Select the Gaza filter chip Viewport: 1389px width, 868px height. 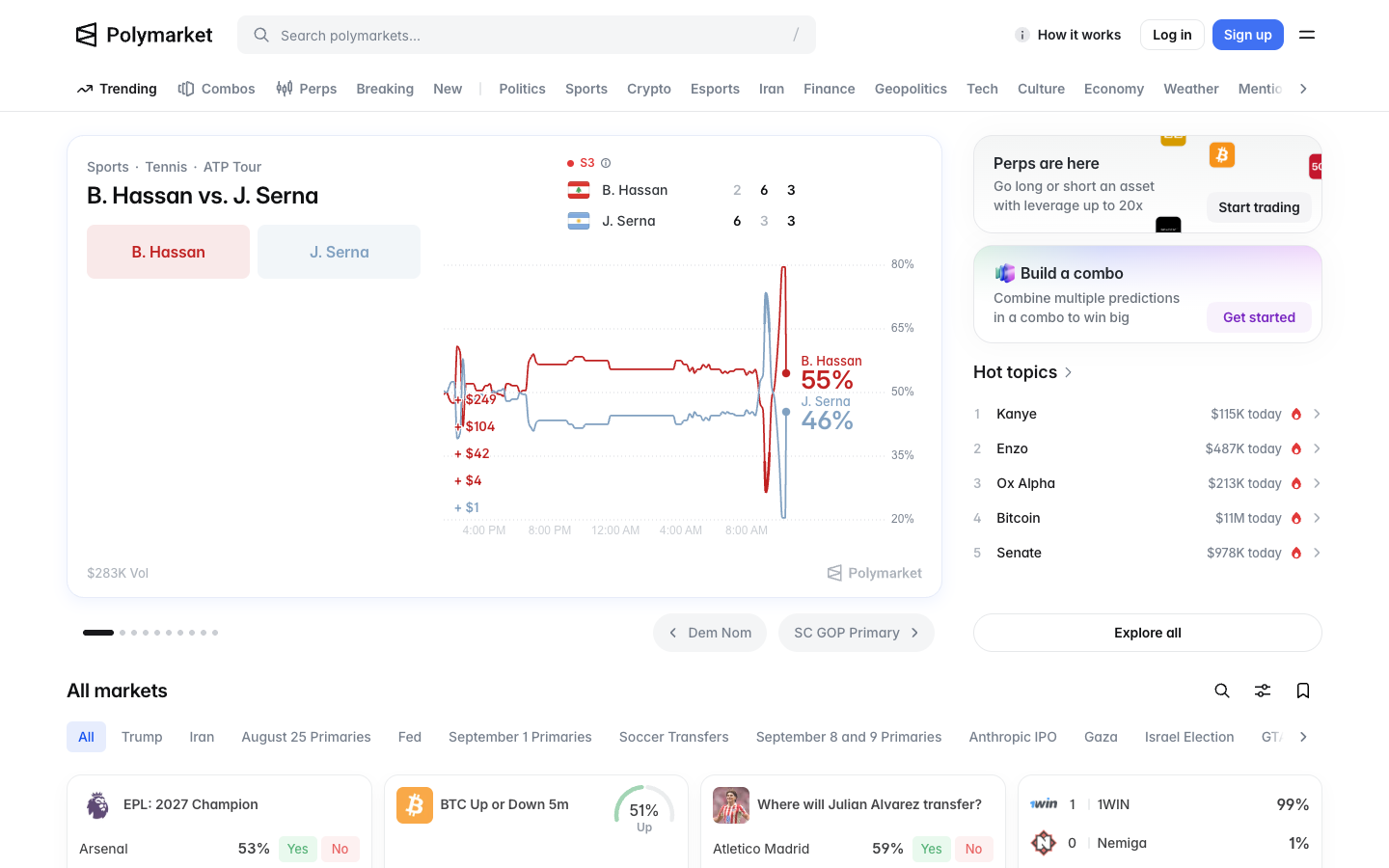[x=1101, y=737]
